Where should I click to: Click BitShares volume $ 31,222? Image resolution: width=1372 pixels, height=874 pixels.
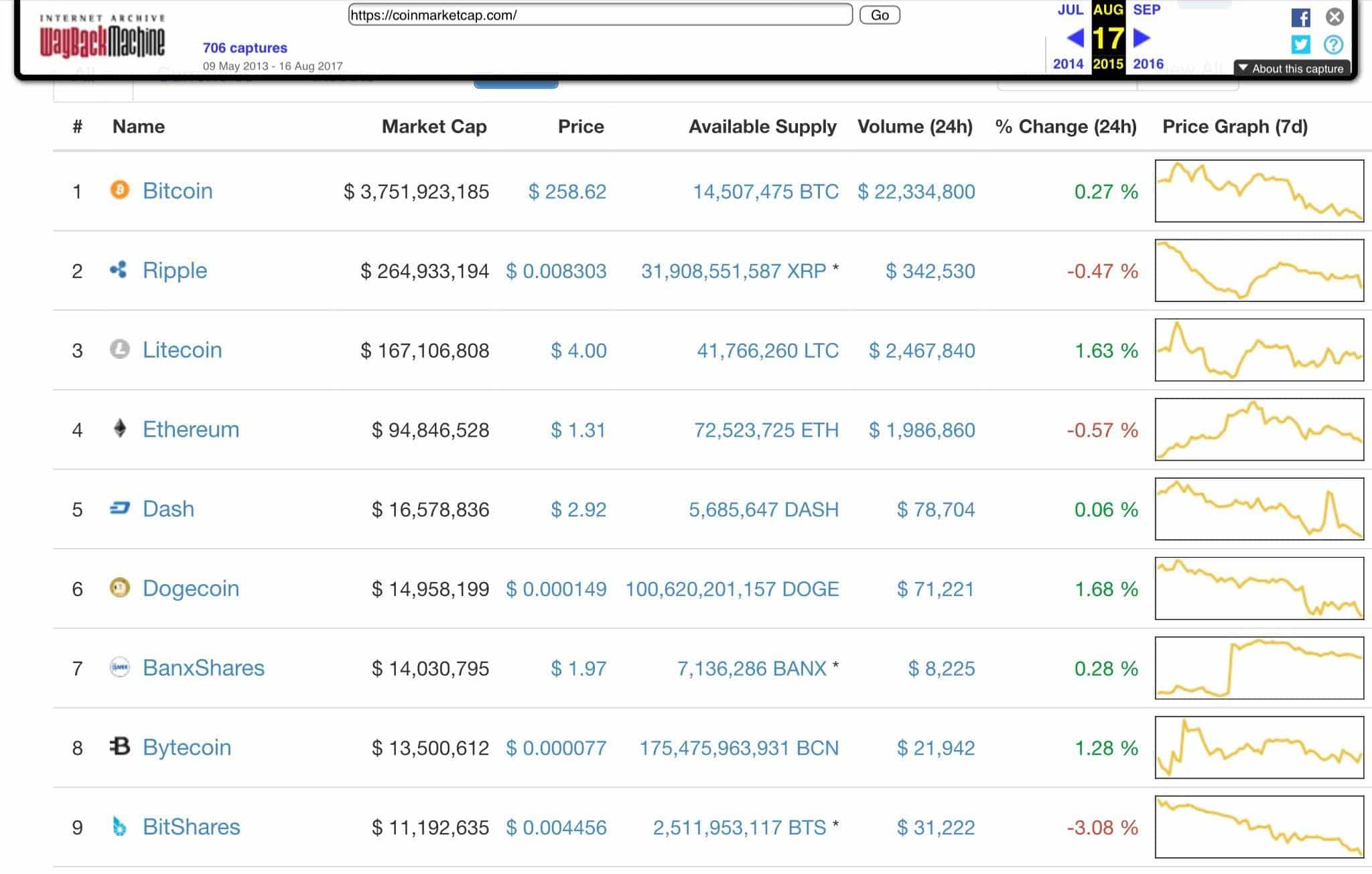click(x=936, y=828)
